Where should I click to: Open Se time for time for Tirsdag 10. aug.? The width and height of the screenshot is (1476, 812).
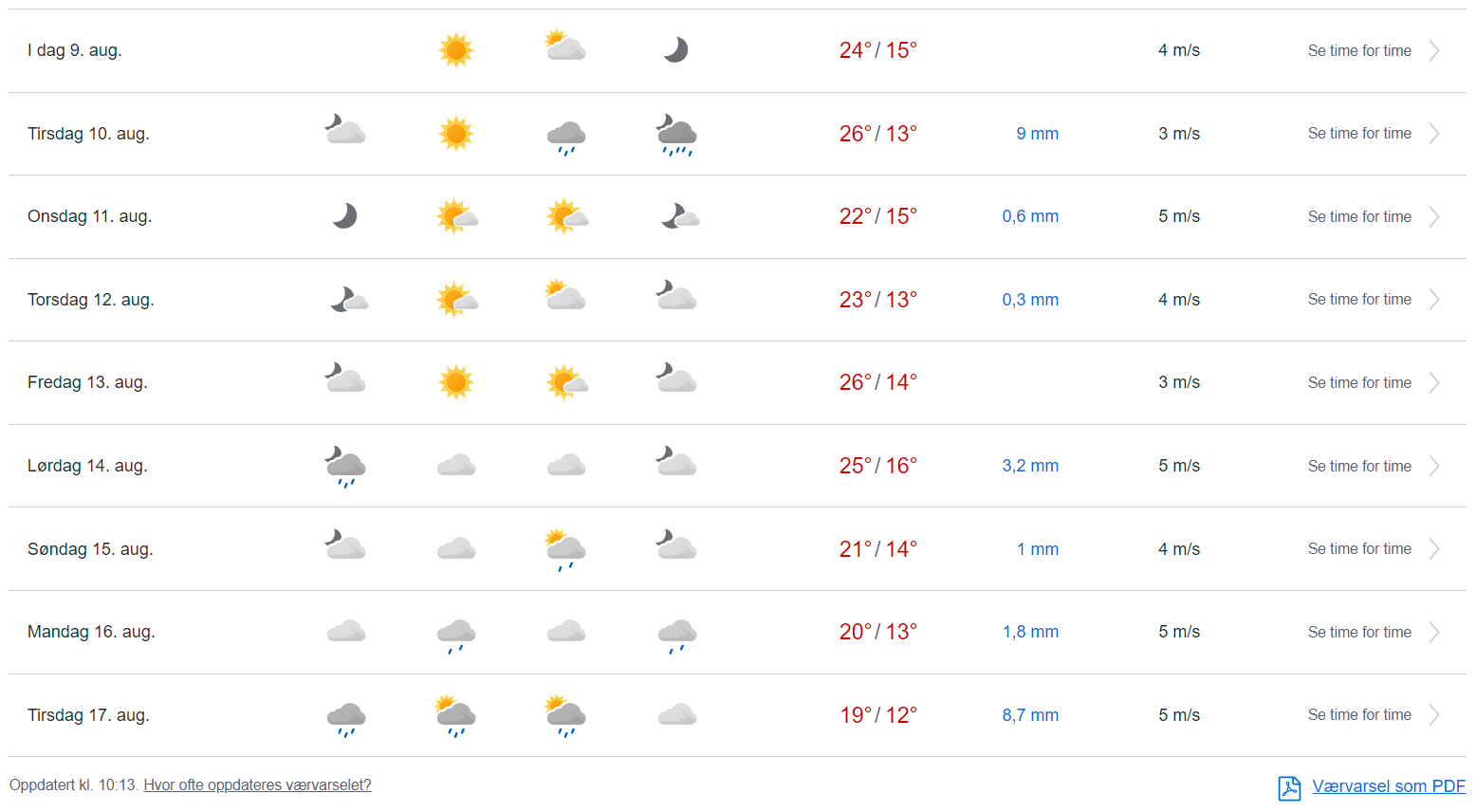(1359, 134)
